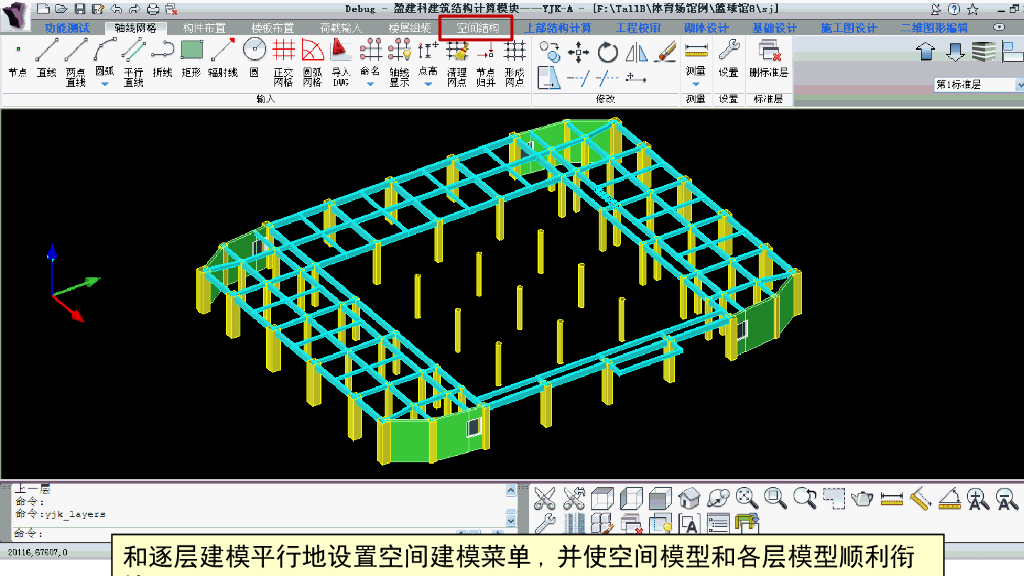Image resolution: width=1024 pixels, height=576 pixels.
Task: Open the 构件布置 ribbon tab
Action: [203, 28]
